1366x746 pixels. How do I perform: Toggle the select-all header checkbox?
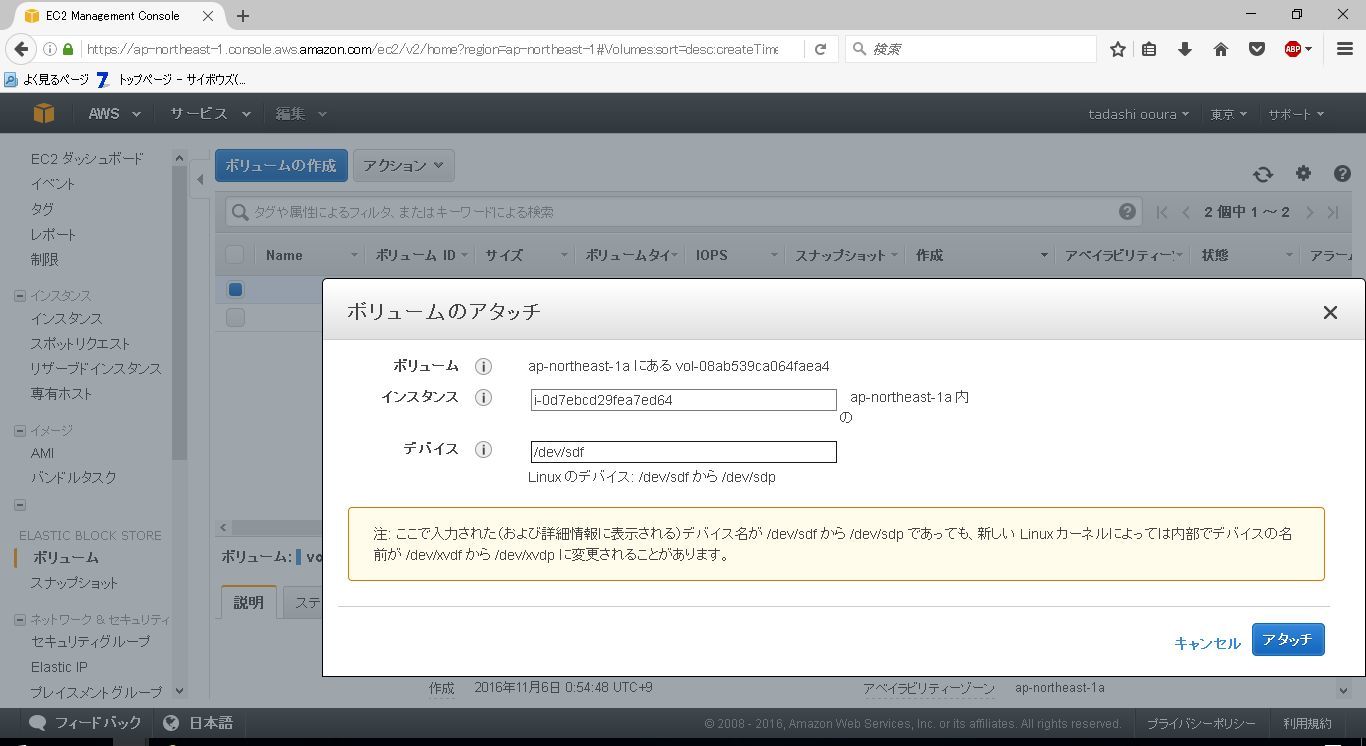pyautogui.click(x=235, y=255)
